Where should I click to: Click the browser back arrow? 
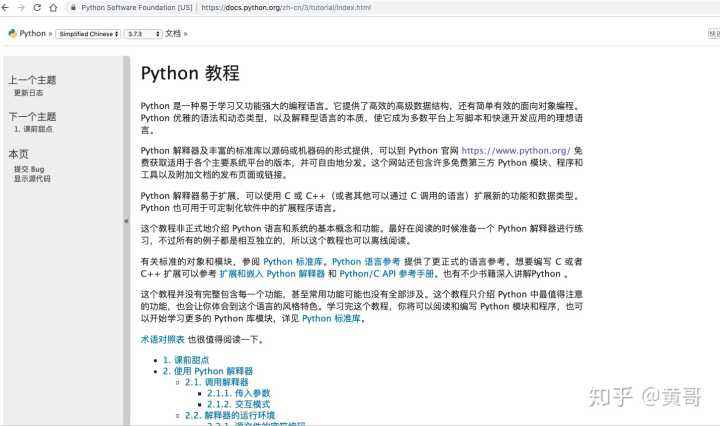tap(6, 7)
